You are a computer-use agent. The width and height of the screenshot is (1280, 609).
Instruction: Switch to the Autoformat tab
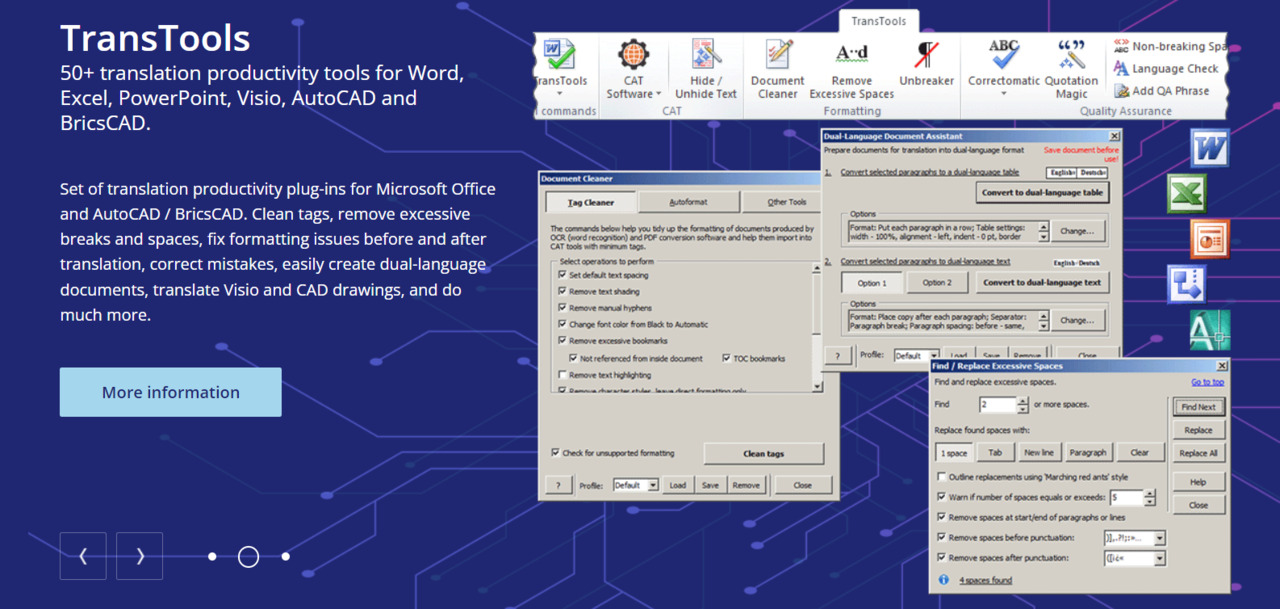[x=688, y=202]
